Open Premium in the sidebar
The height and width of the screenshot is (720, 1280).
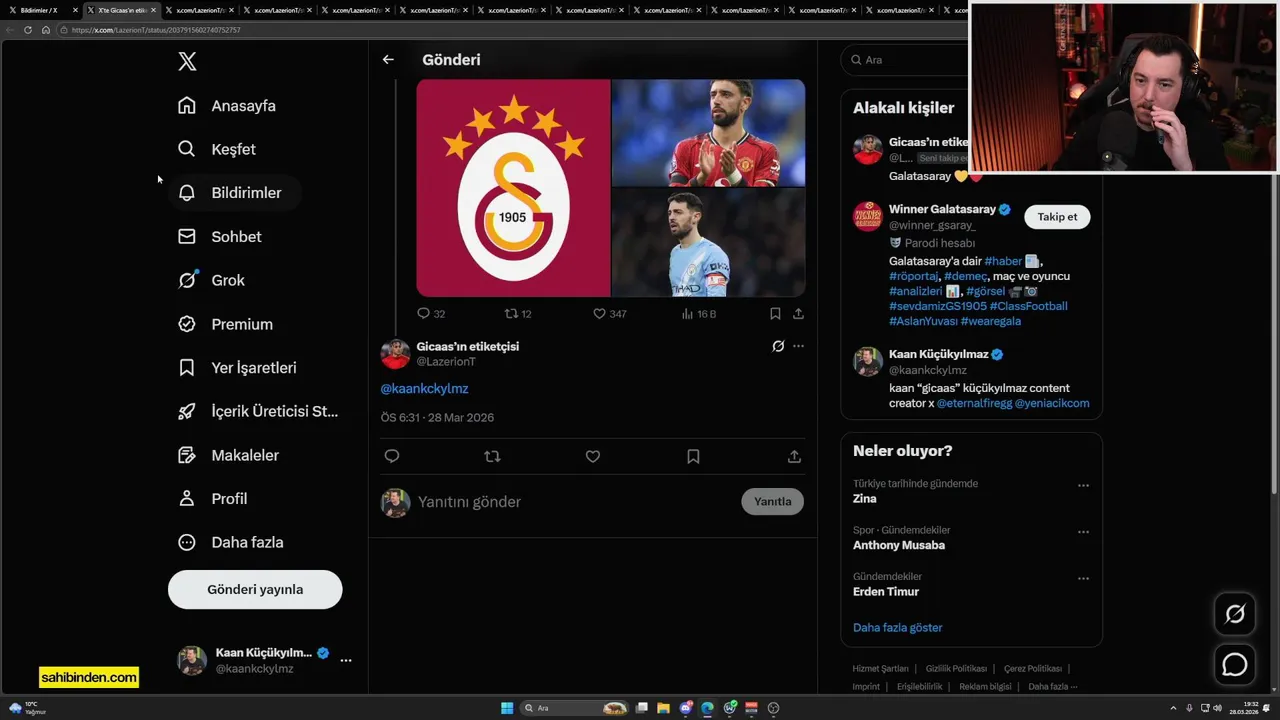point(225,324)
